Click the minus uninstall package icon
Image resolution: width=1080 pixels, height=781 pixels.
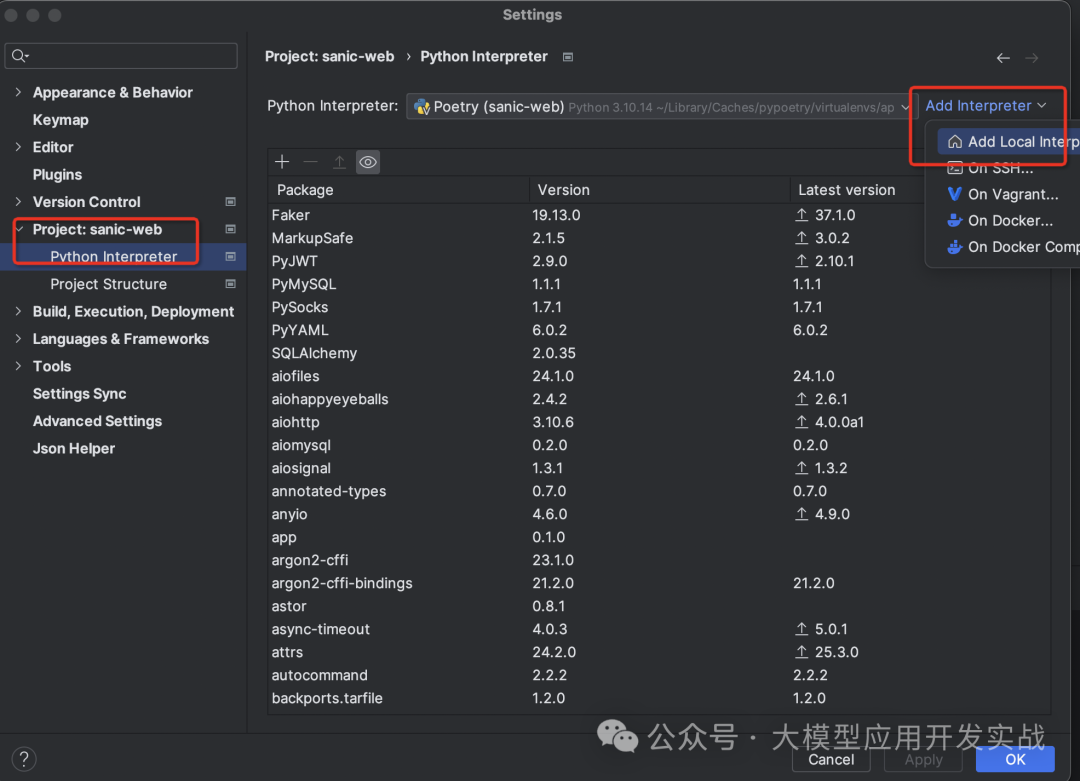pyautogui.click(x=311, y=162)
